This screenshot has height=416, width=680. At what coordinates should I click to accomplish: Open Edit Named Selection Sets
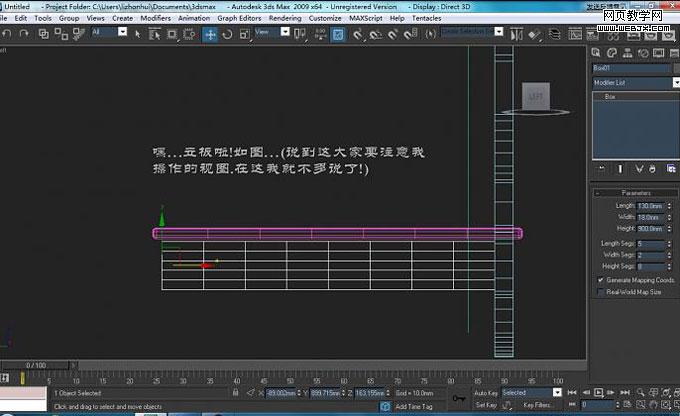[x=430, y=34]
